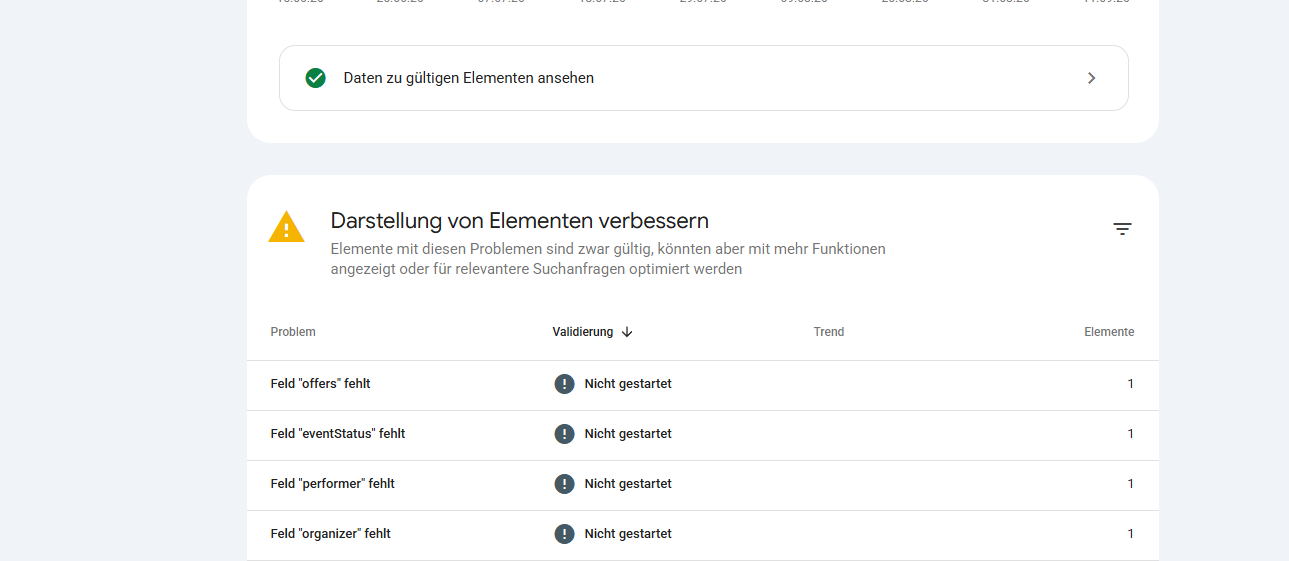Sort by the Problem column header

(x=293, y=332)
